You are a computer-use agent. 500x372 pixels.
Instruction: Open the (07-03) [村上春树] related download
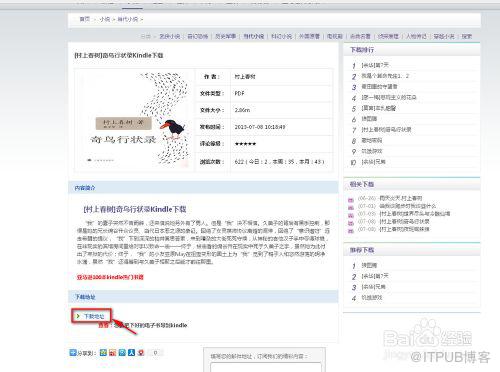[x=415, y=213]
